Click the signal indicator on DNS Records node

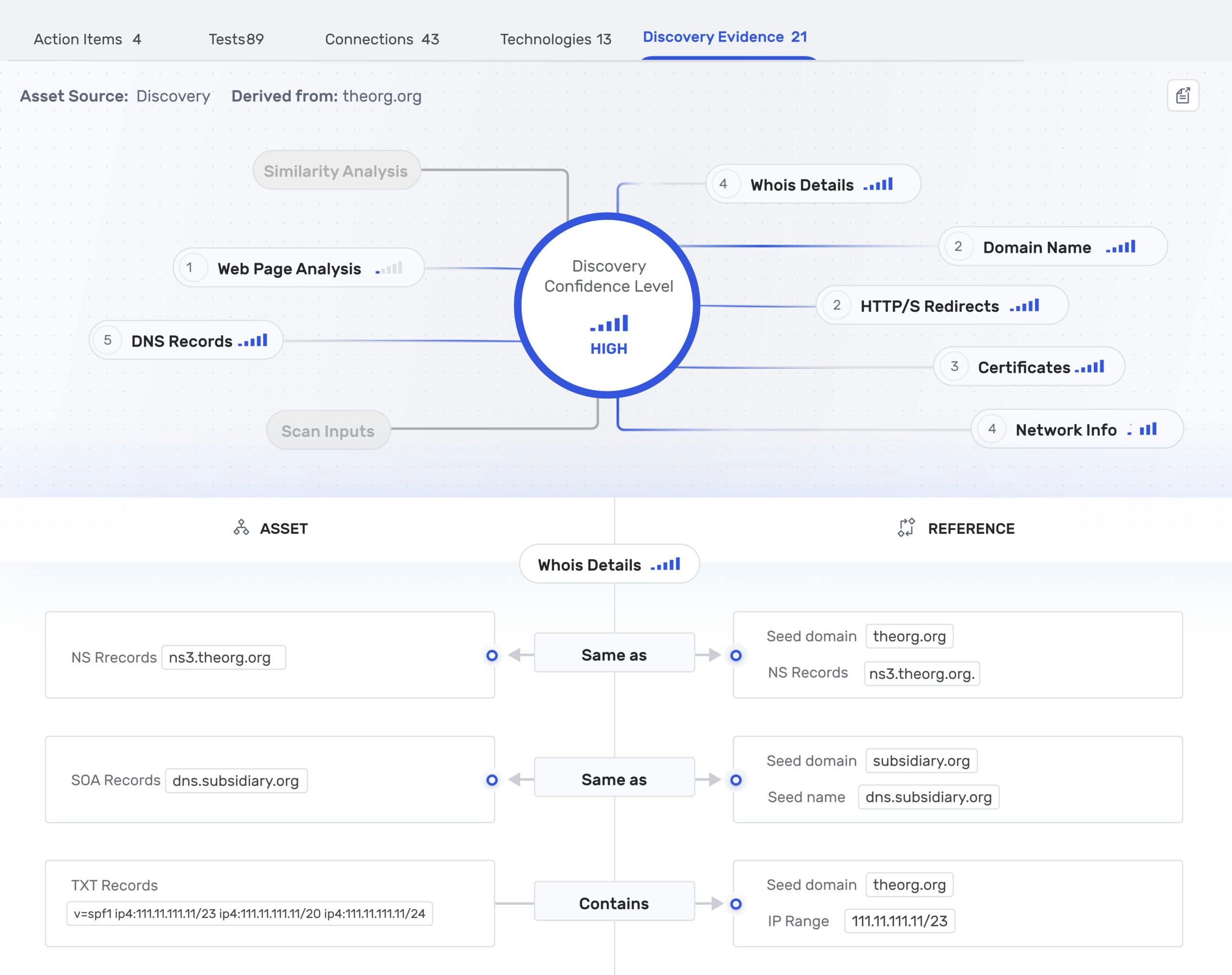click(253, 340)
